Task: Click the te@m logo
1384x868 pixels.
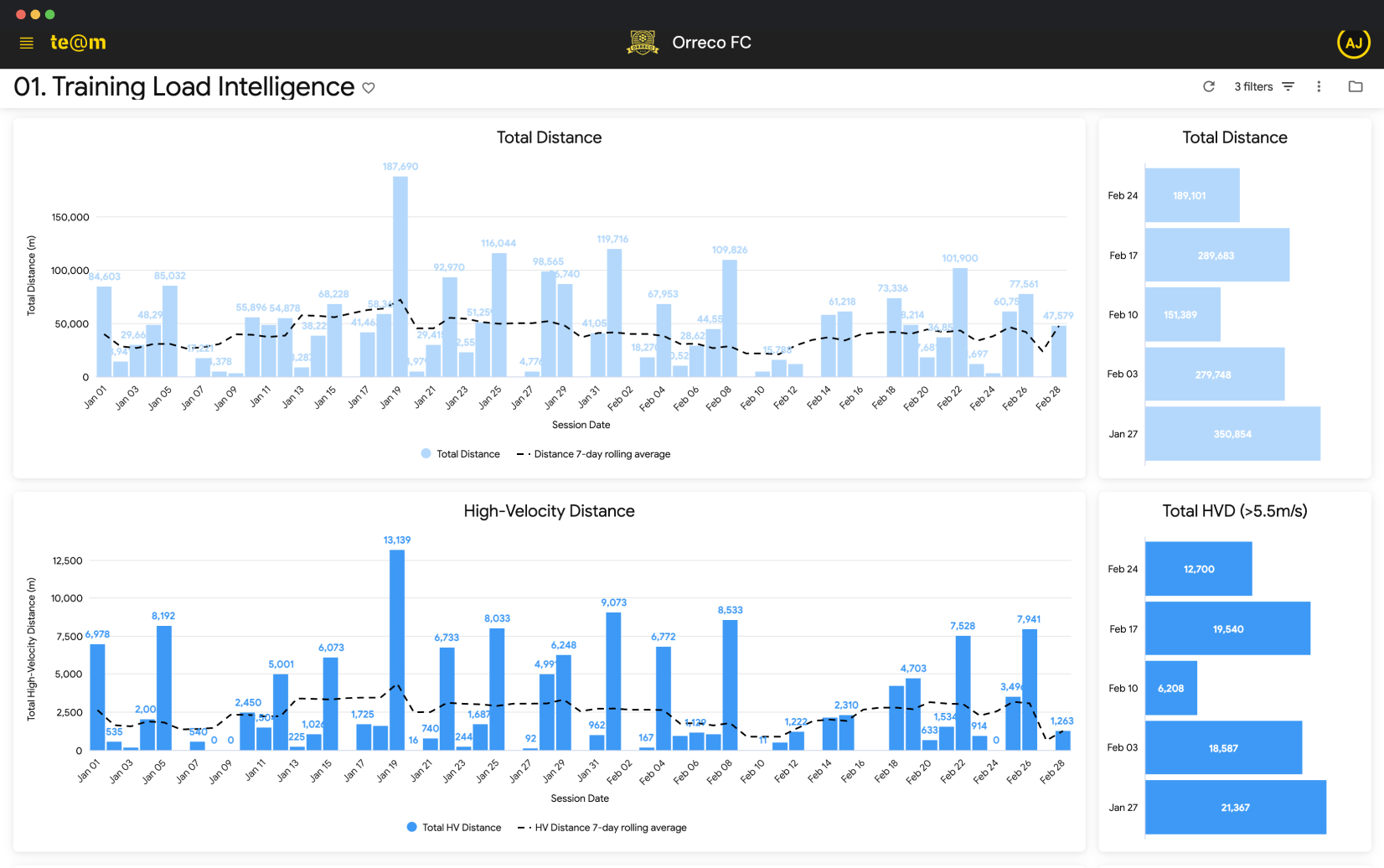Action: click(78, 42)
